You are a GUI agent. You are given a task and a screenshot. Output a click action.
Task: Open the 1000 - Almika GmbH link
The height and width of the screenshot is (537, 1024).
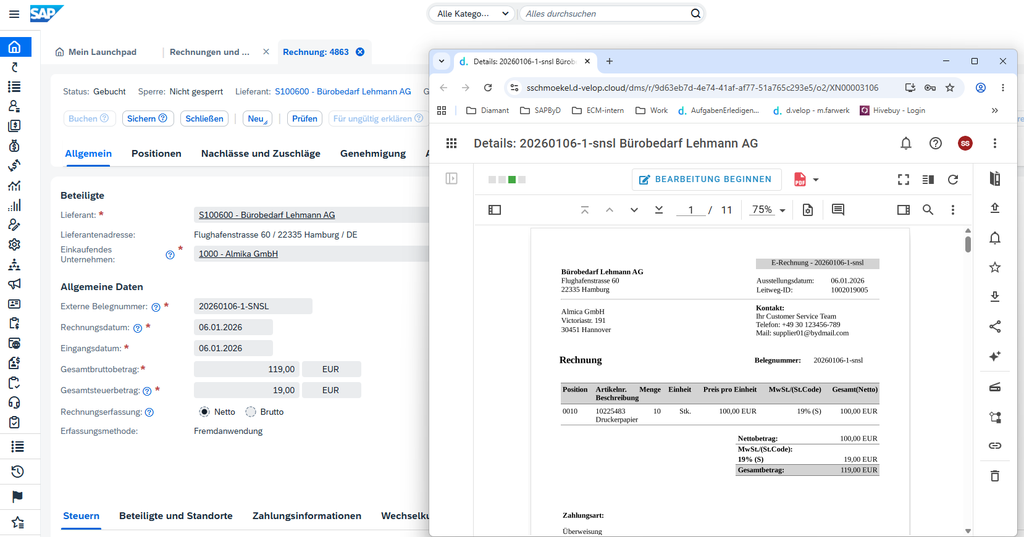click(238, 253)
